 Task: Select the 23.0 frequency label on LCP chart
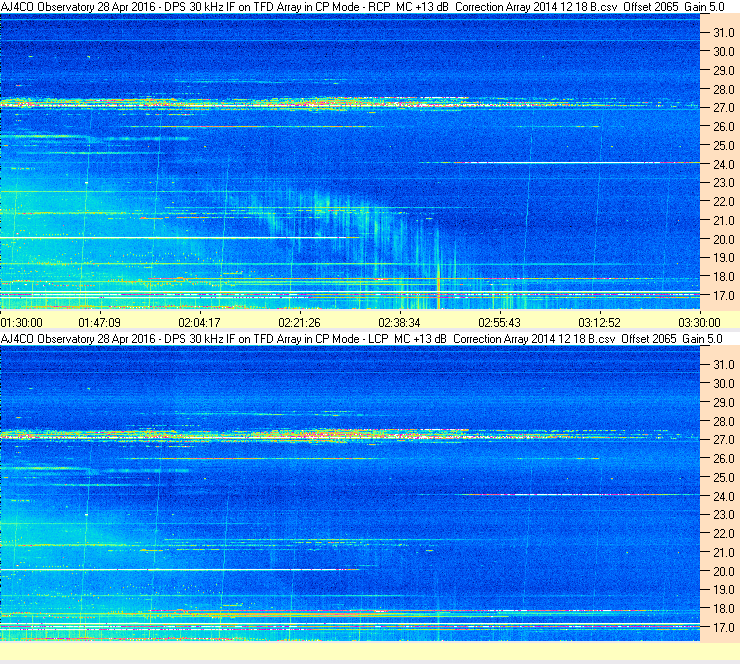point(723,514)
